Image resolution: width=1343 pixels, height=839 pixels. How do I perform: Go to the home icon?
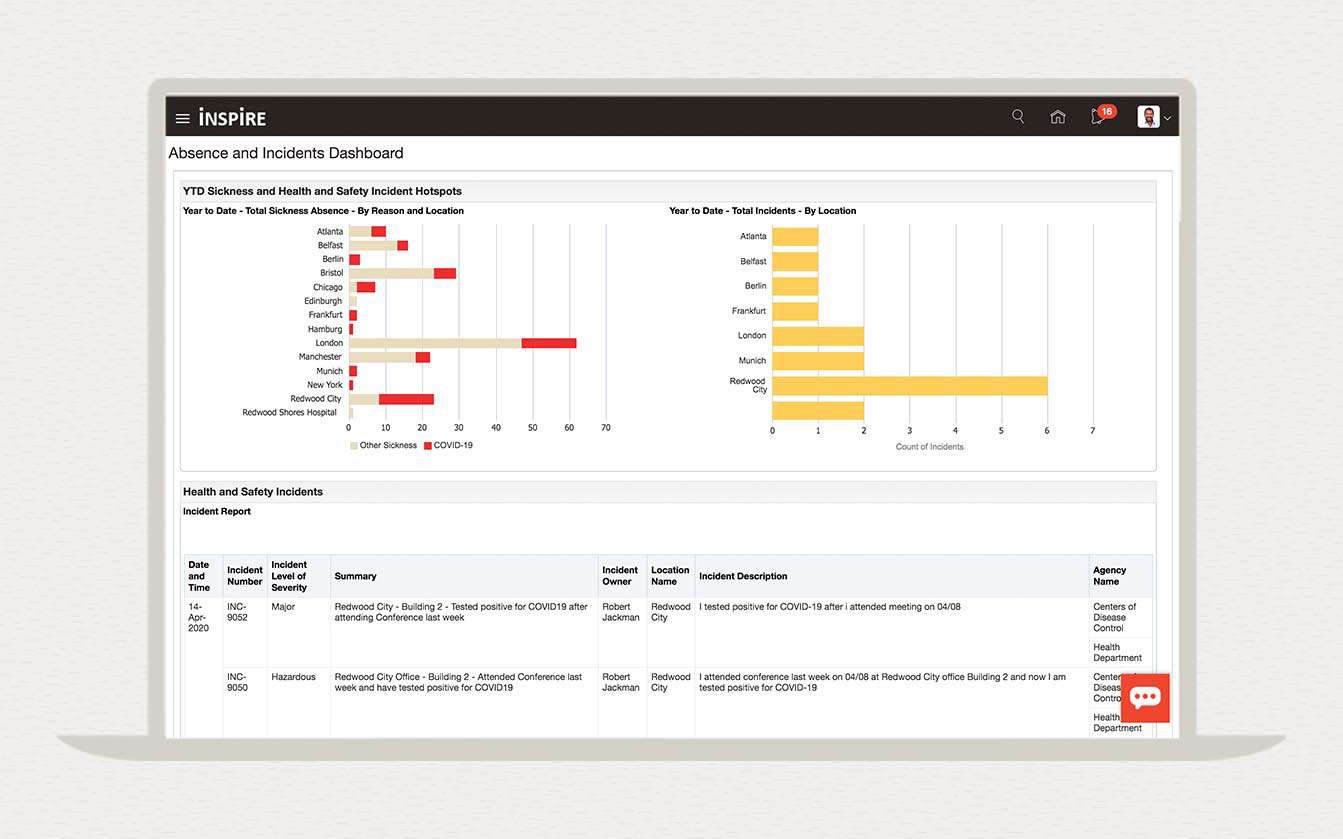1057,117
